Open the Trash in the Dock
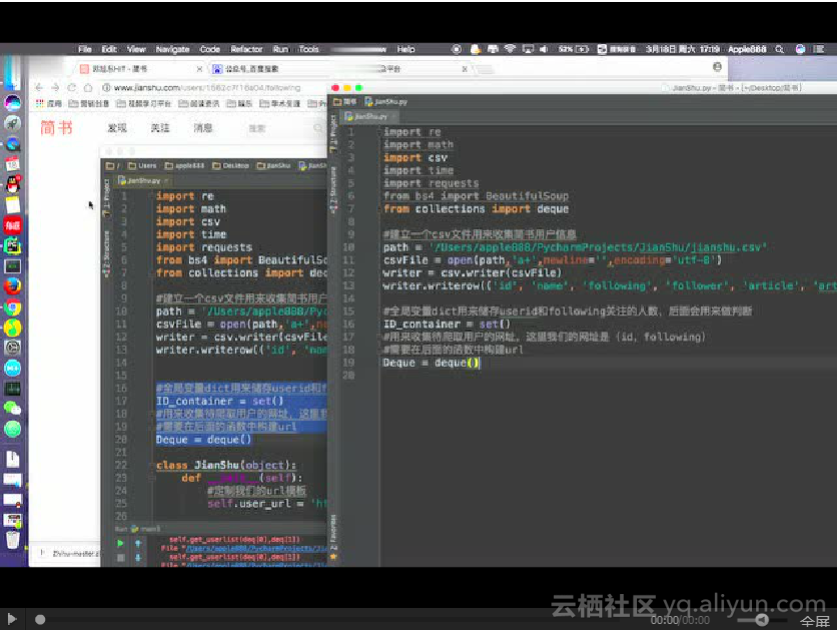Viewport: 838px width, 630px height. pos(12,540)
